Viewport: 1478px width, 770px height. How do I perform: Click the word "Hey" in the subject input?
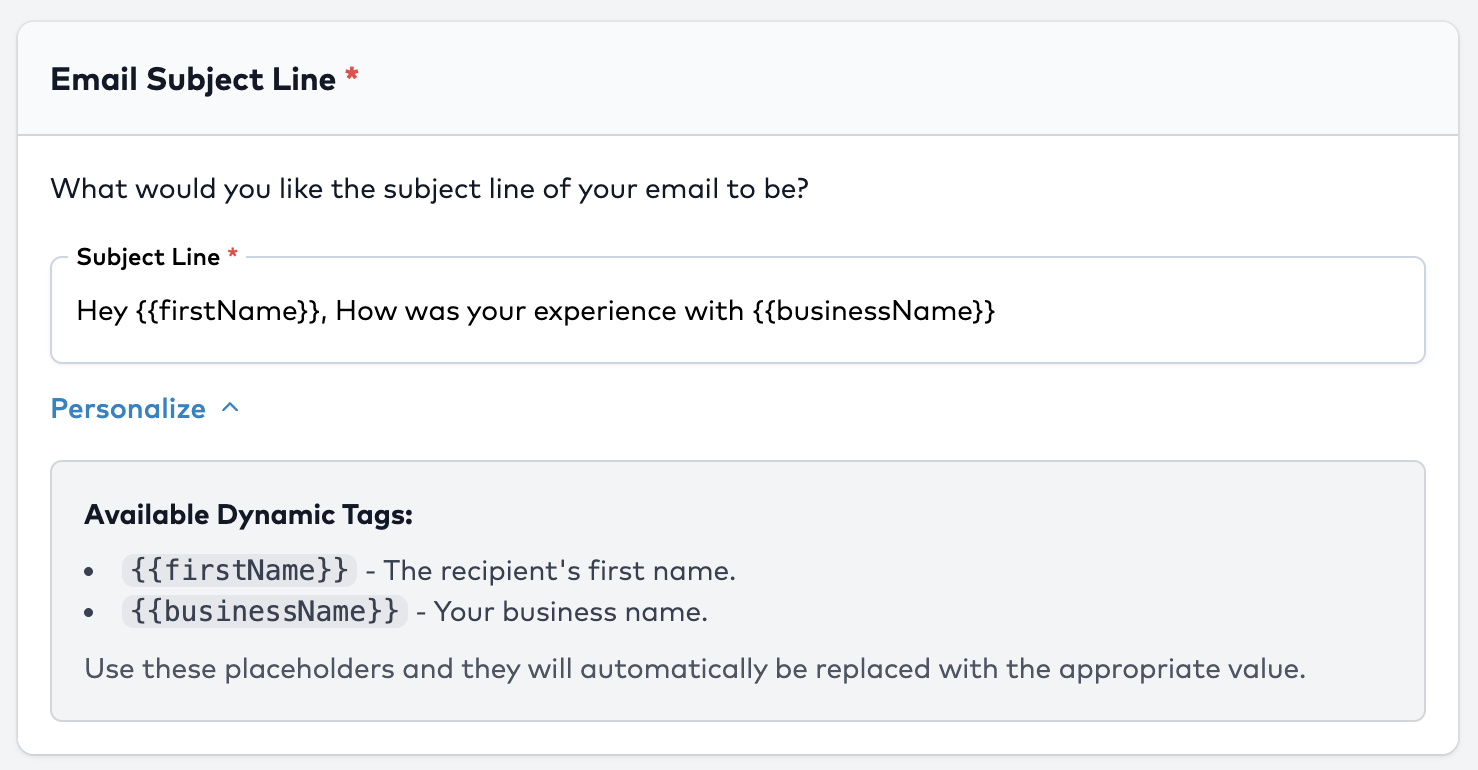[101, 312]
